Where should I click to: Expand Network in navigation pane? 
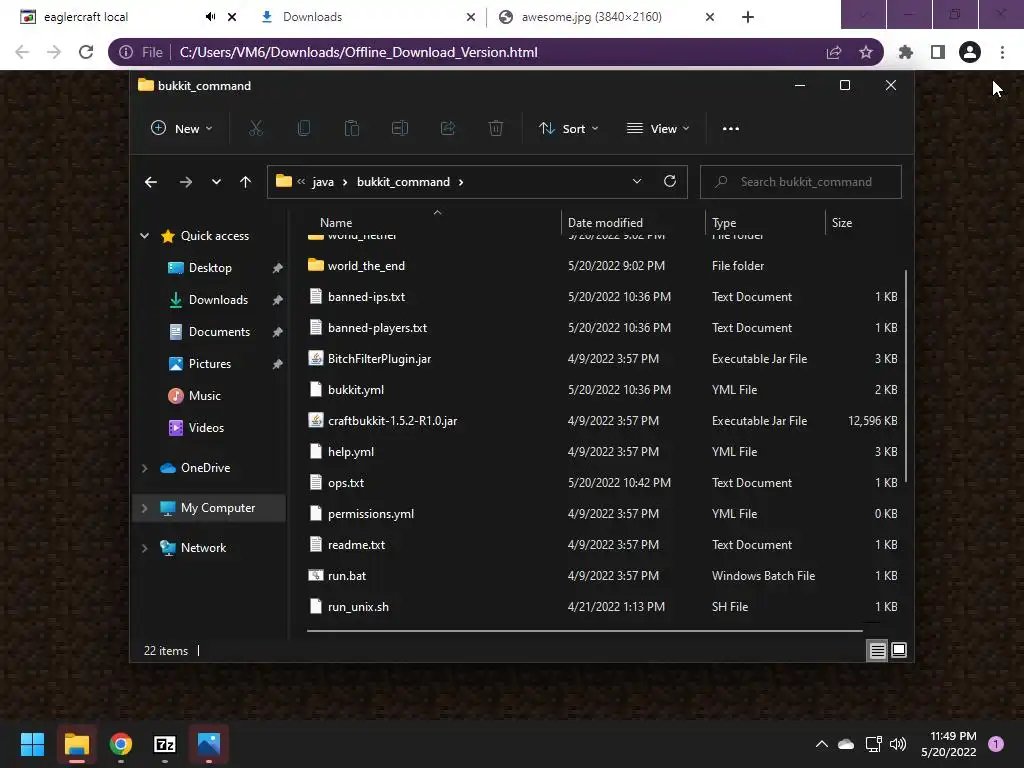(144, 548)
